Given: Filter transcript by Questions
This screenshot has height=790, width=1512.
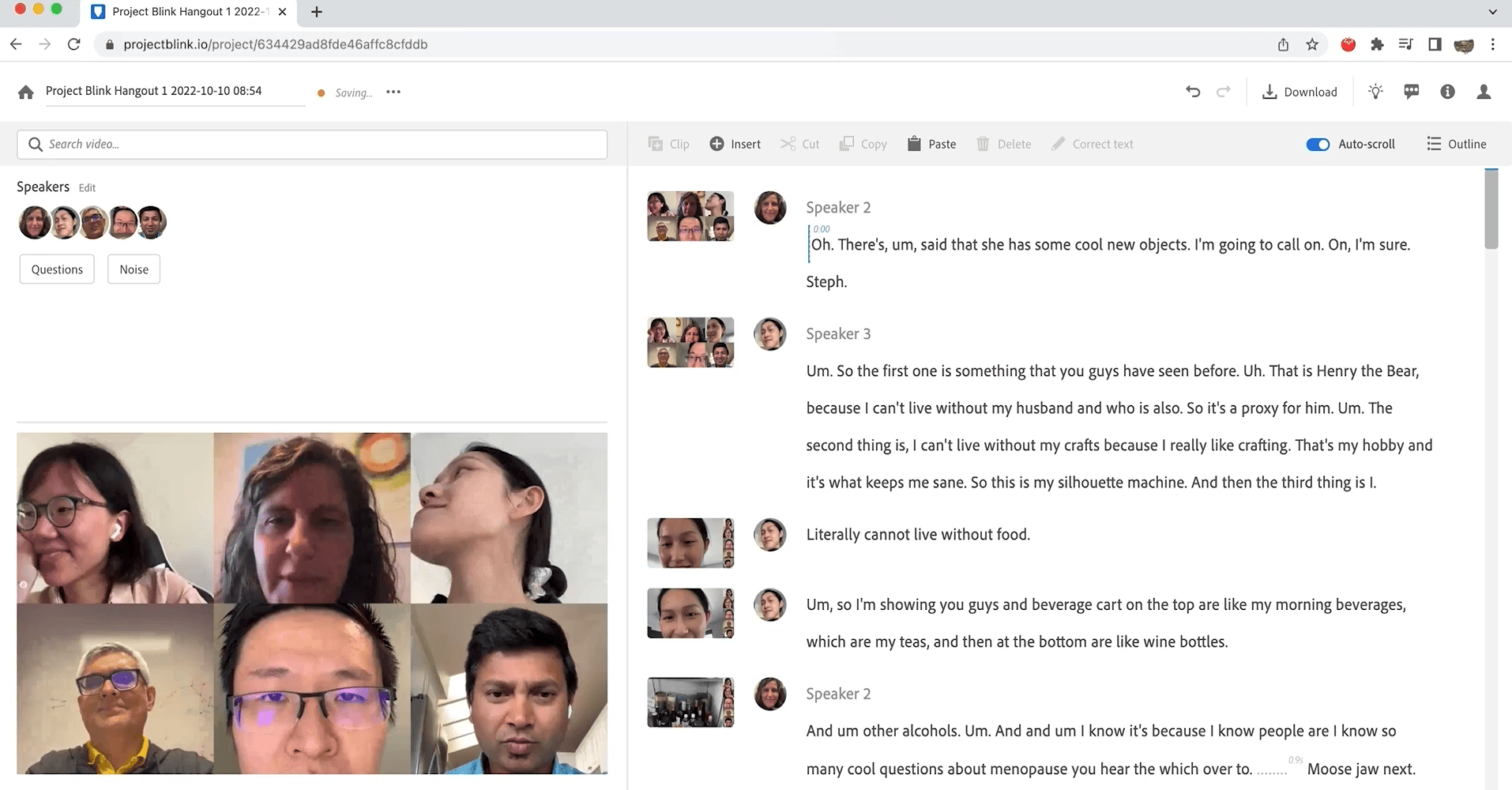Looking at the screenshot, I should tap(56, 269).
